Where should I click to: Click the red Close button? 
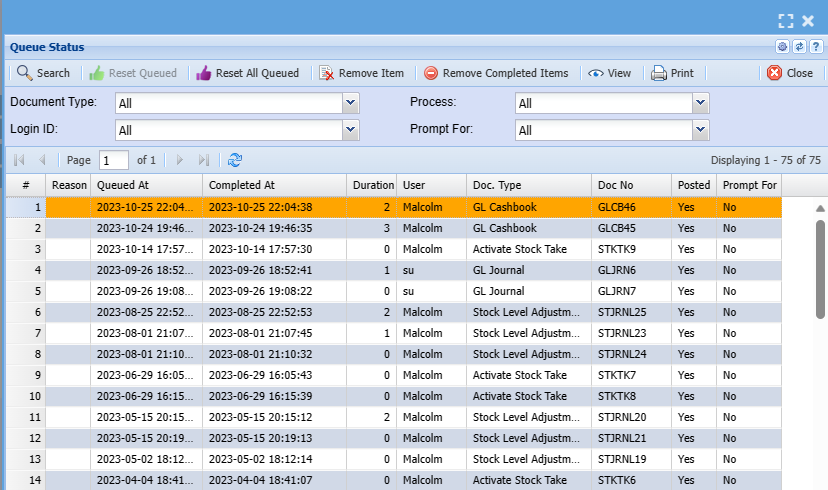click(x=790, y=73)
